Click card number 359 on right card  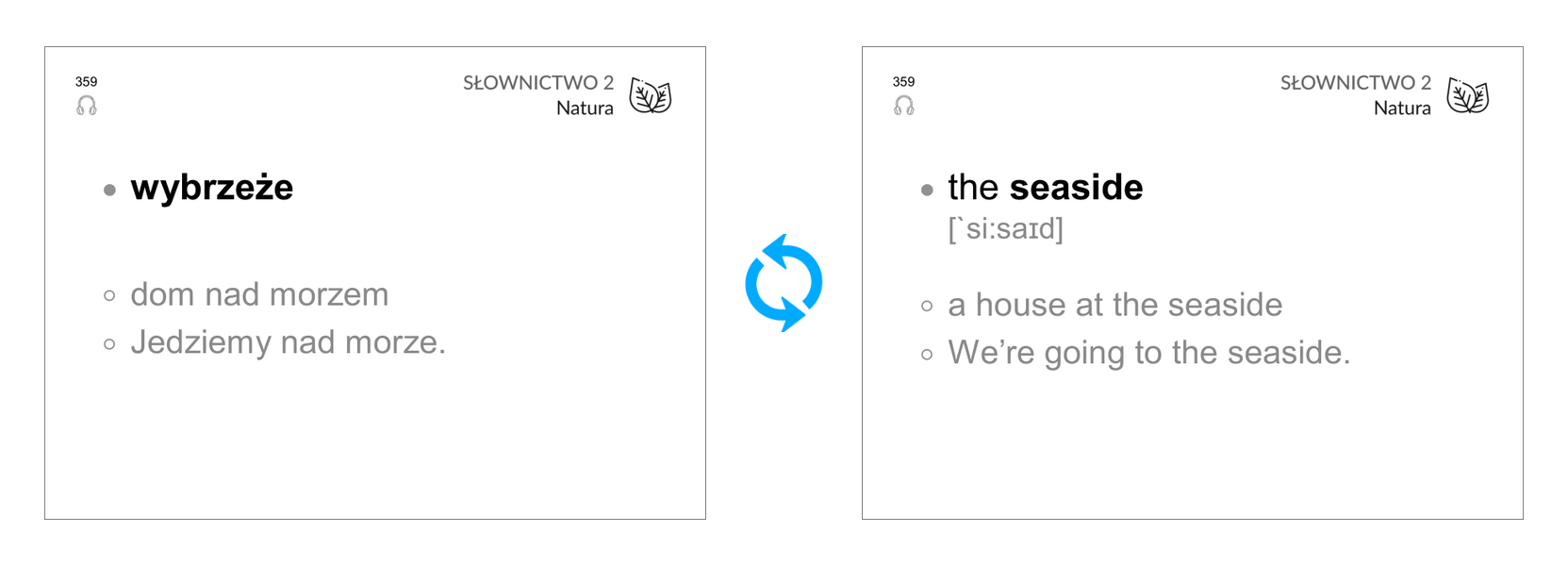(x=904, y=82)
